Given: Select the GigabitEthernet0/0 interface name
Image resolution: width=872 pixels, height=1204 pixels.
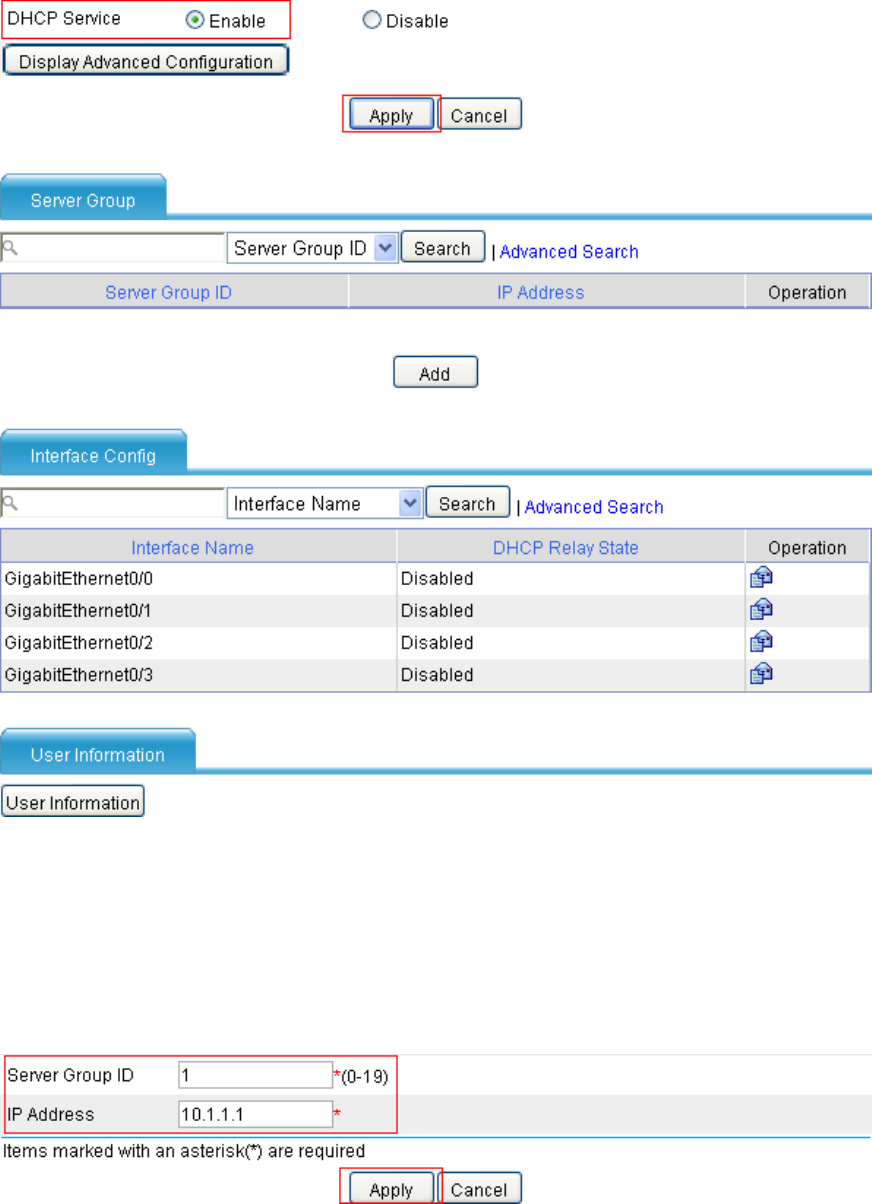Looking at the screenshot, I should click(x=78, y=578).
